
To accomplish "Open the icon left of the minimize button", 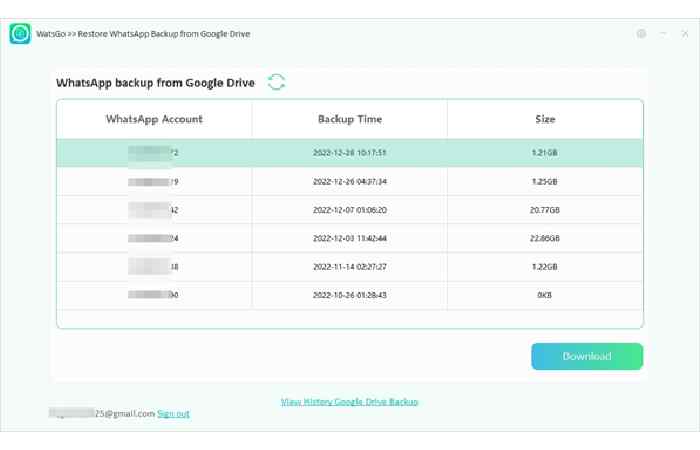I will [641, 33].
